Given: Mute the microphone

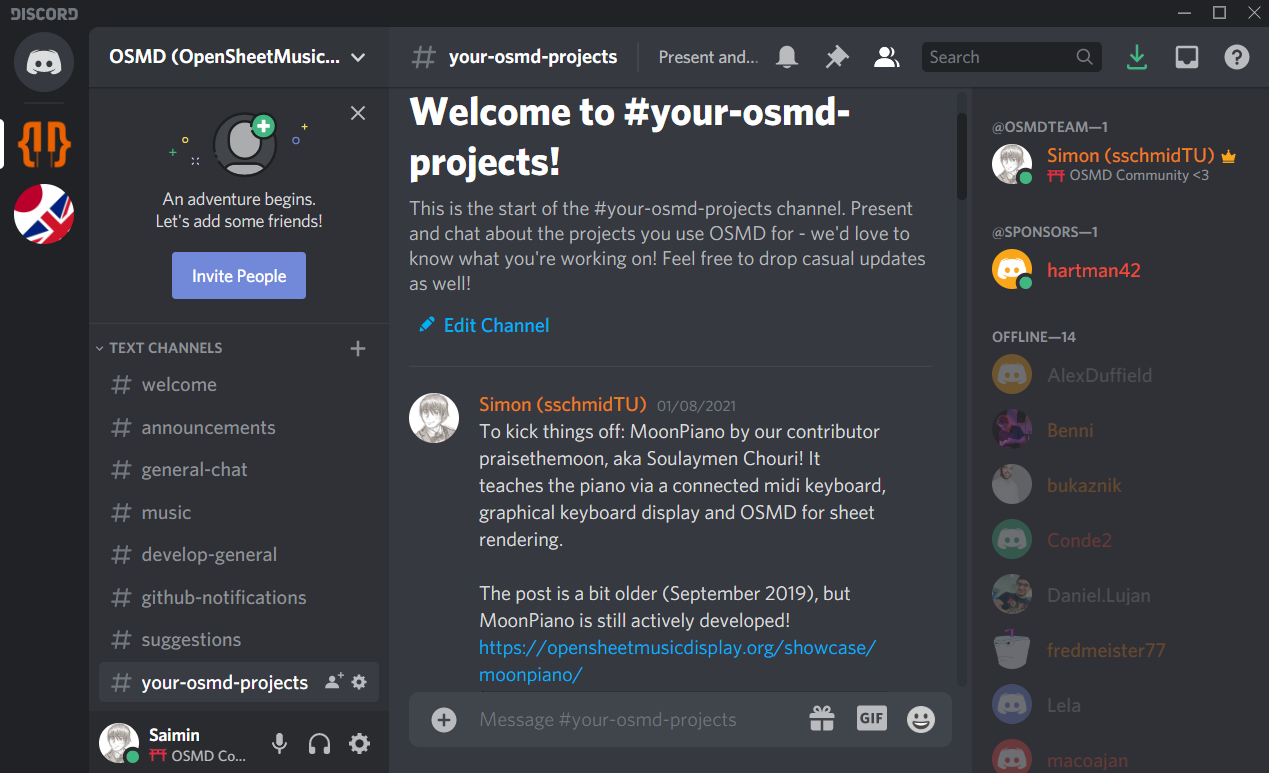Looking at the screenshot, I should tap(279, 743).
